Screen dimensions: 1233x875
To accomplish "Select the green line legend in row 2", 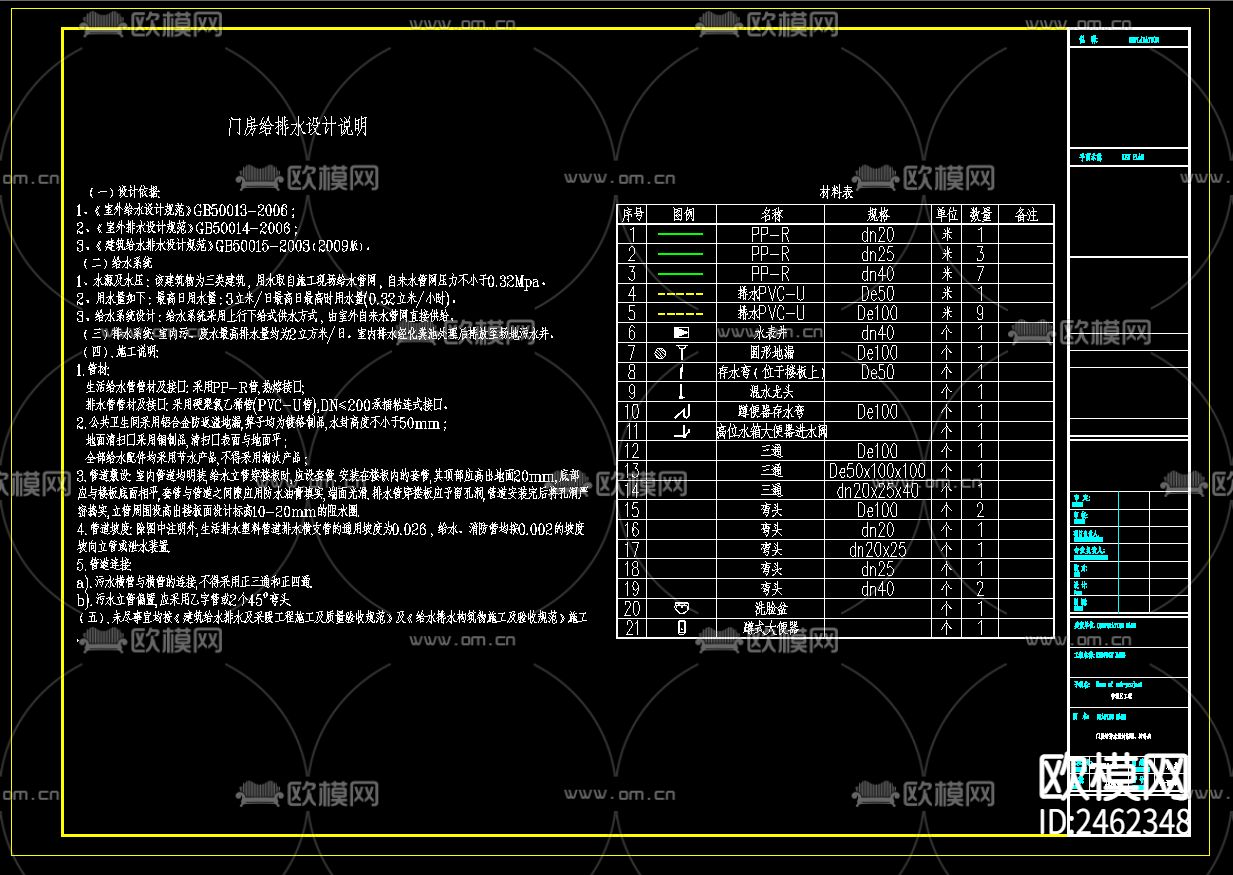I will 680,254.
